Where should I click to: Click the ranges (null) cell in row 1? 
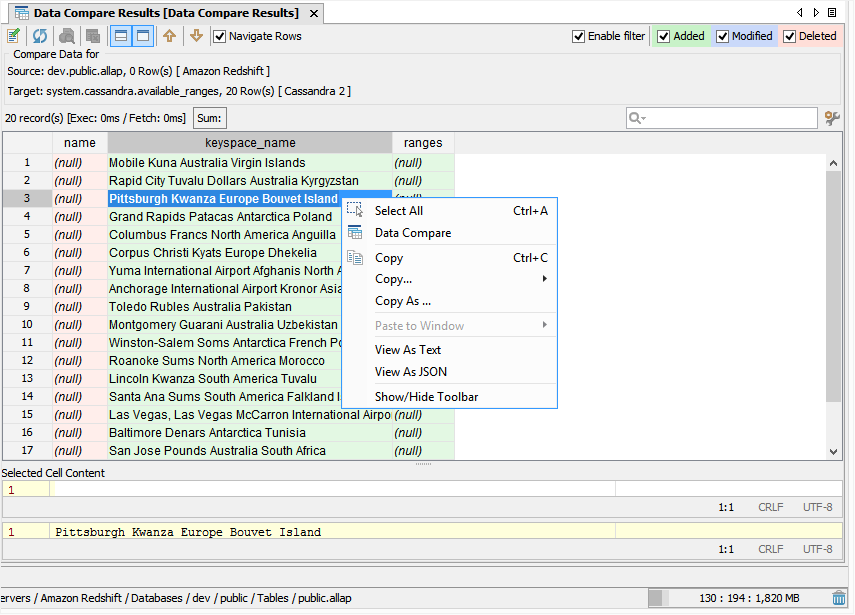tap(423, 162)
